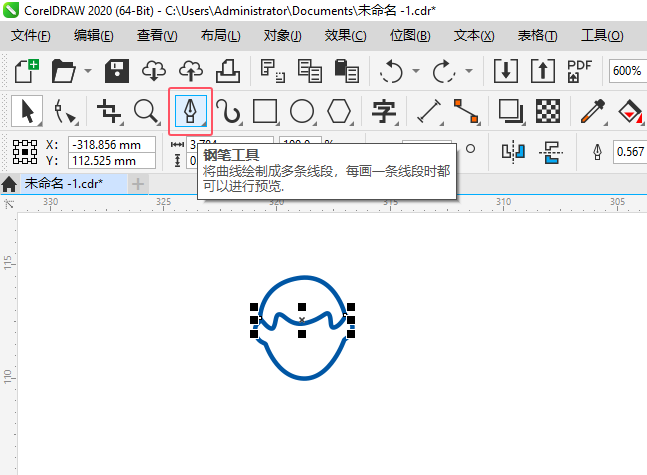
Task: Click the cloud upload icon
Action: coord(191,71)
